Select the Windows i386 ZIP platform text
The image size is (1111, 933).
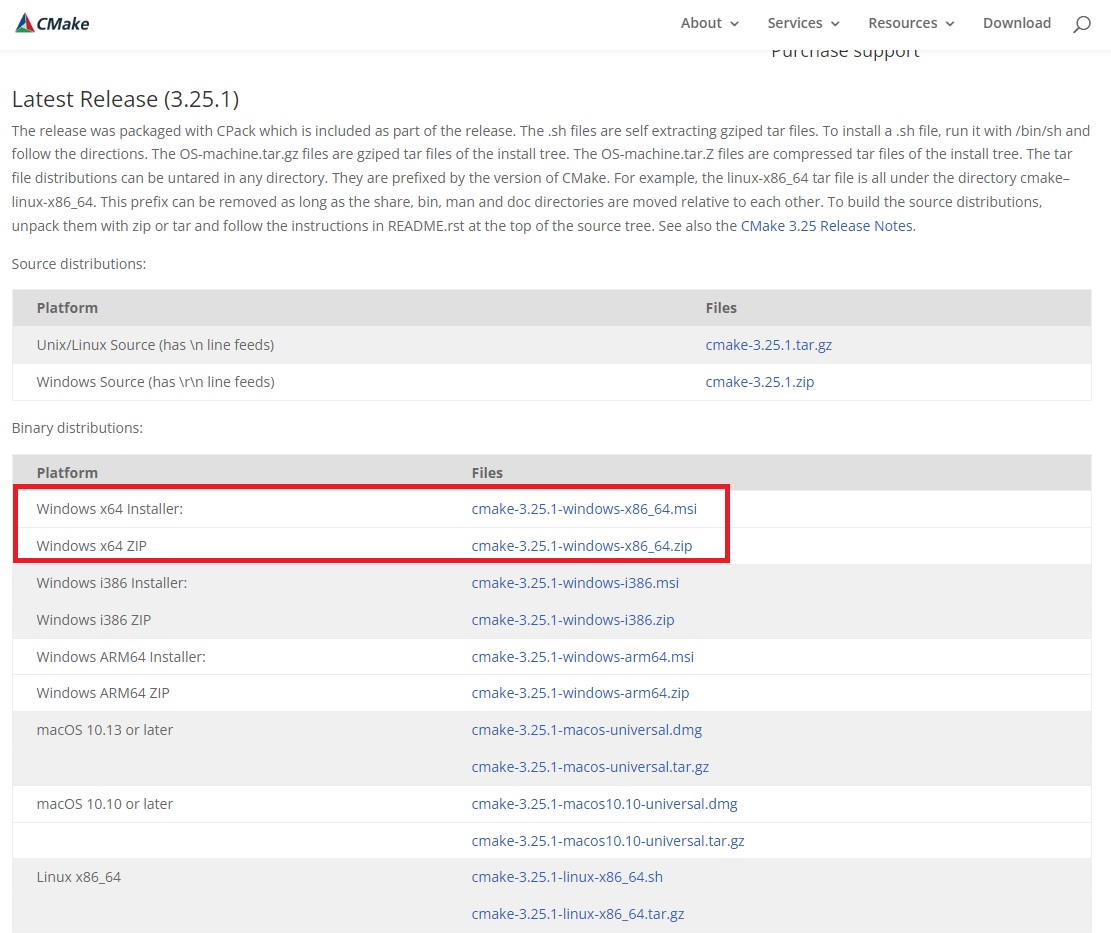click(94, 620)
